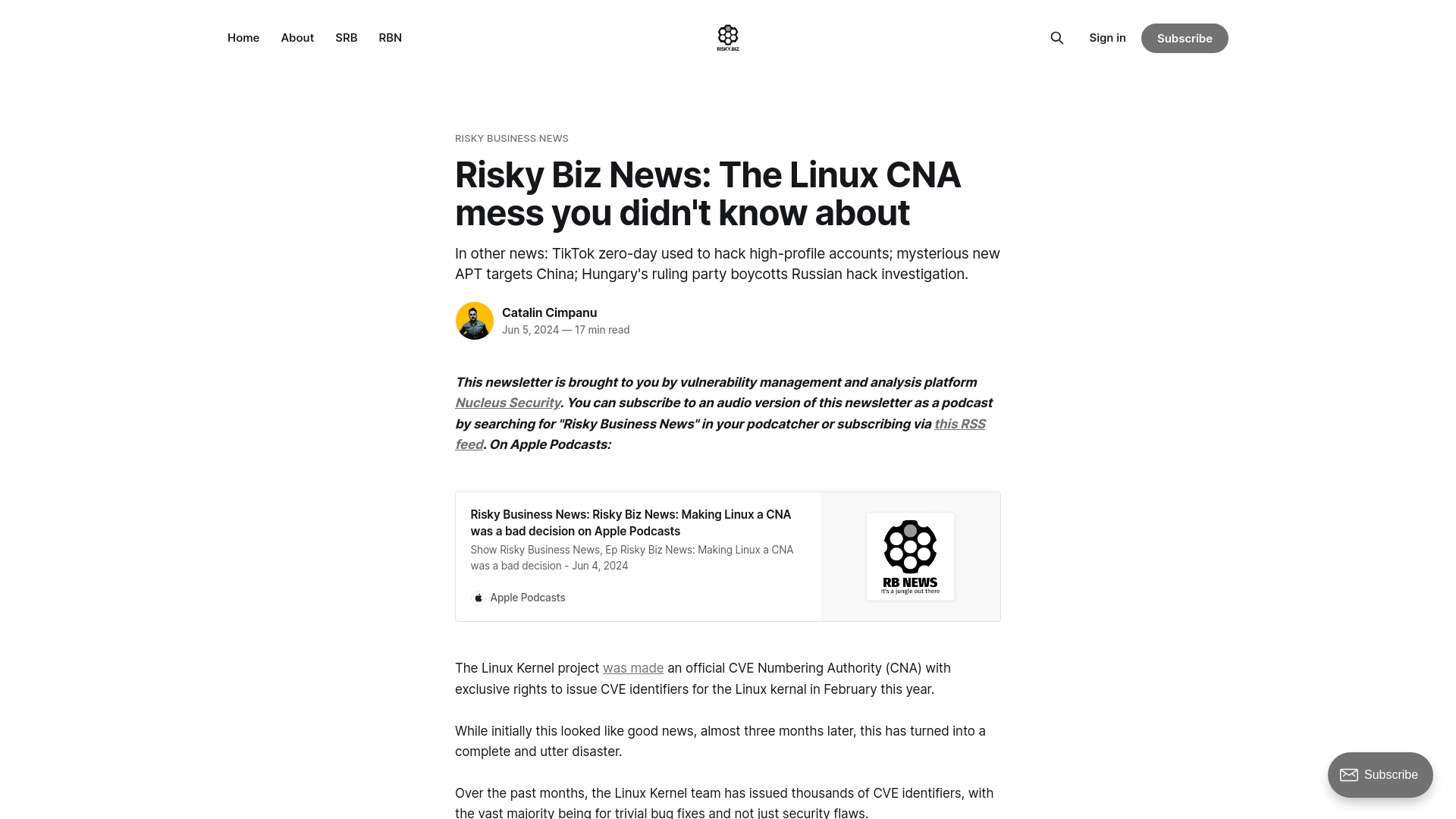1456x819 pixels.
Task: Click the search magnifying glass icon
Action: tap(1057, 38)
